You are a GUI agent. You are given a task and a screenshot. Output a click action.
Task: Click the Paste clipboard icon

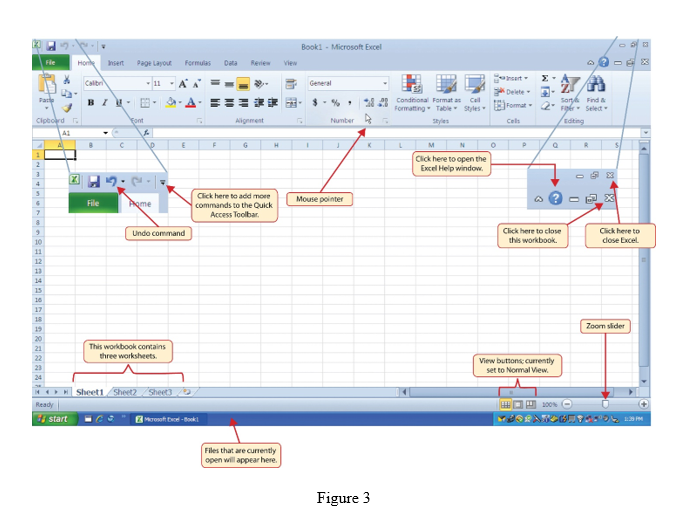47,85
